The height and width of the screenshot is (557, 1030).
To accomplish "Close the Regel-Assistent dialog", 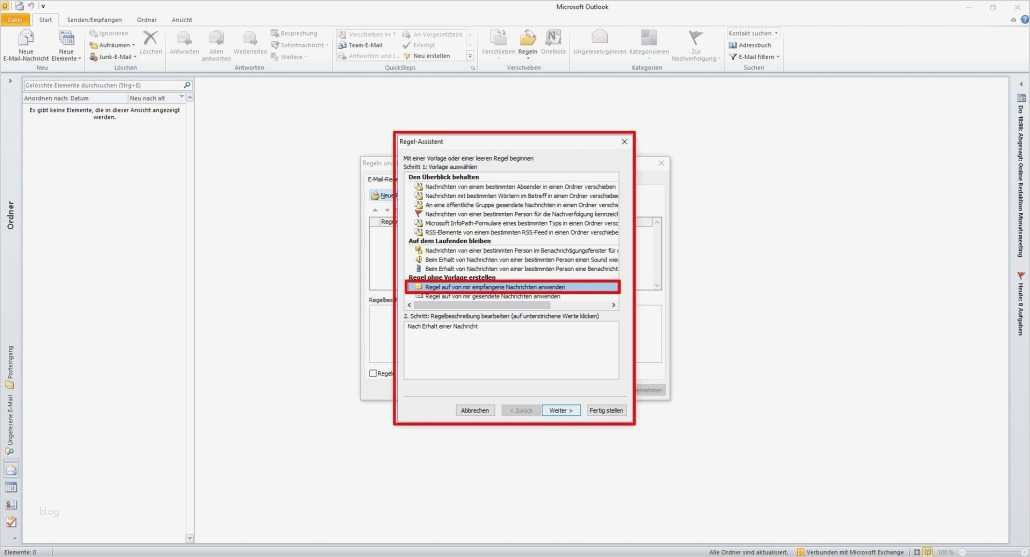I will click(624, 141).
